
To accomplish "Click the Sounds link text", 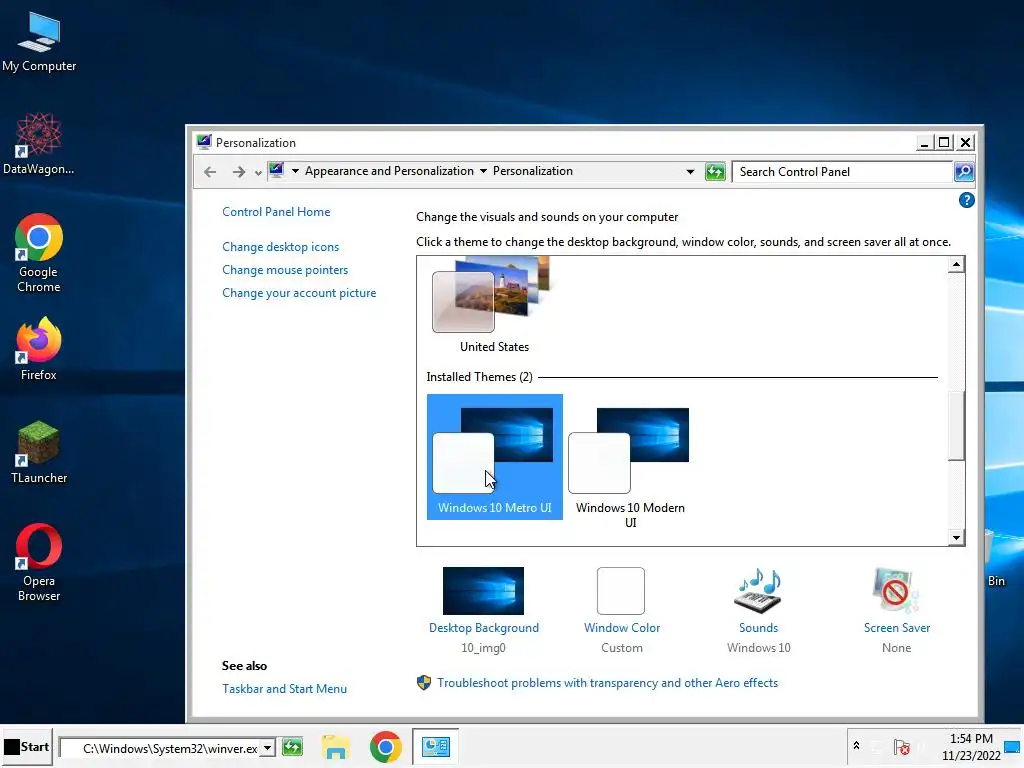I will 758,628.
